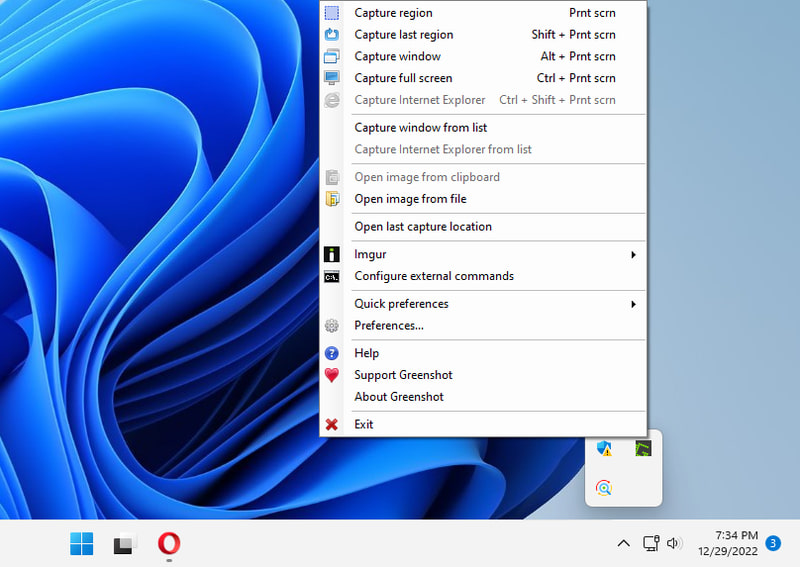Click the Capture region icon

click(332, 13)
